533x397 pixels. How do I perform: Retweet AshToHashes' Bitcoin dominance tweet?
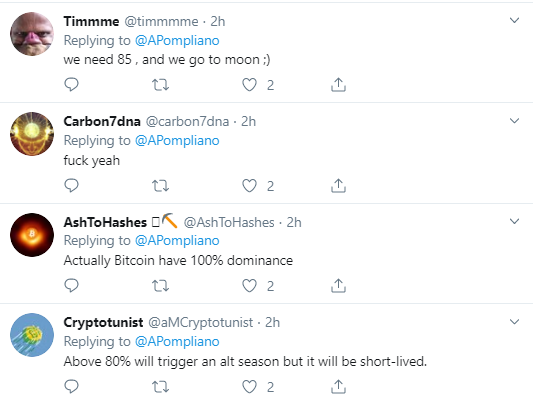[x=160, y=286]
